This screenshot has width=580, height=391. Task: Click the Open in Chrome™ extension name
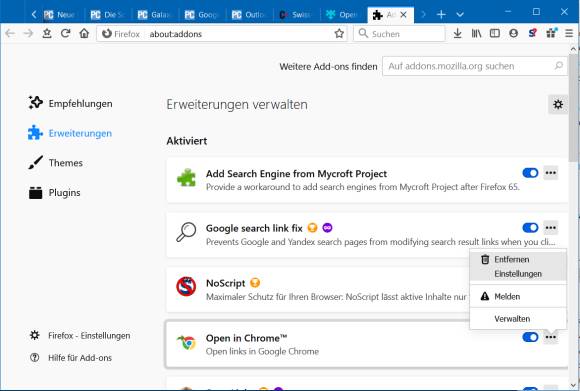[x=246, y=338]
